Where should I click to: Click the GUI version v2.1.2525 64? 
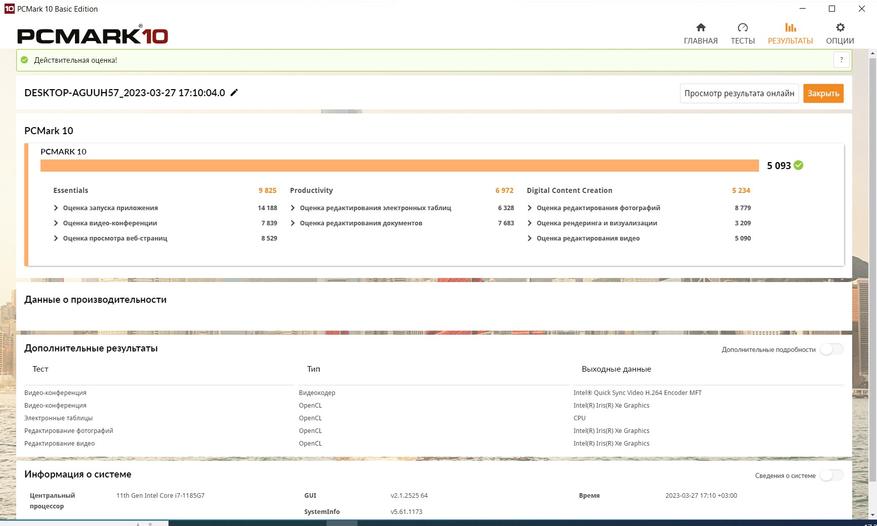coord(409,495)
